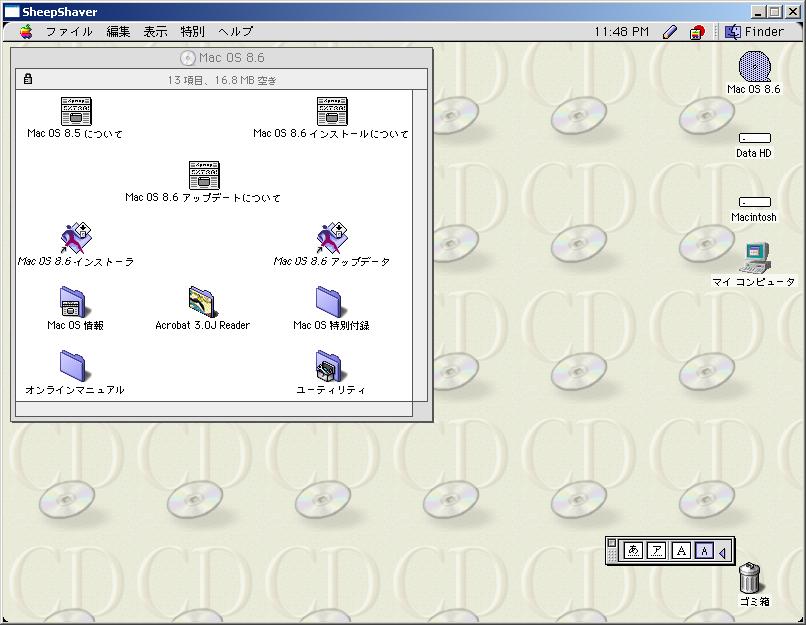Screen dimensions: 806x625
Task: Click the Mac OS 8.6 window title bar
Action: [222, 58]
